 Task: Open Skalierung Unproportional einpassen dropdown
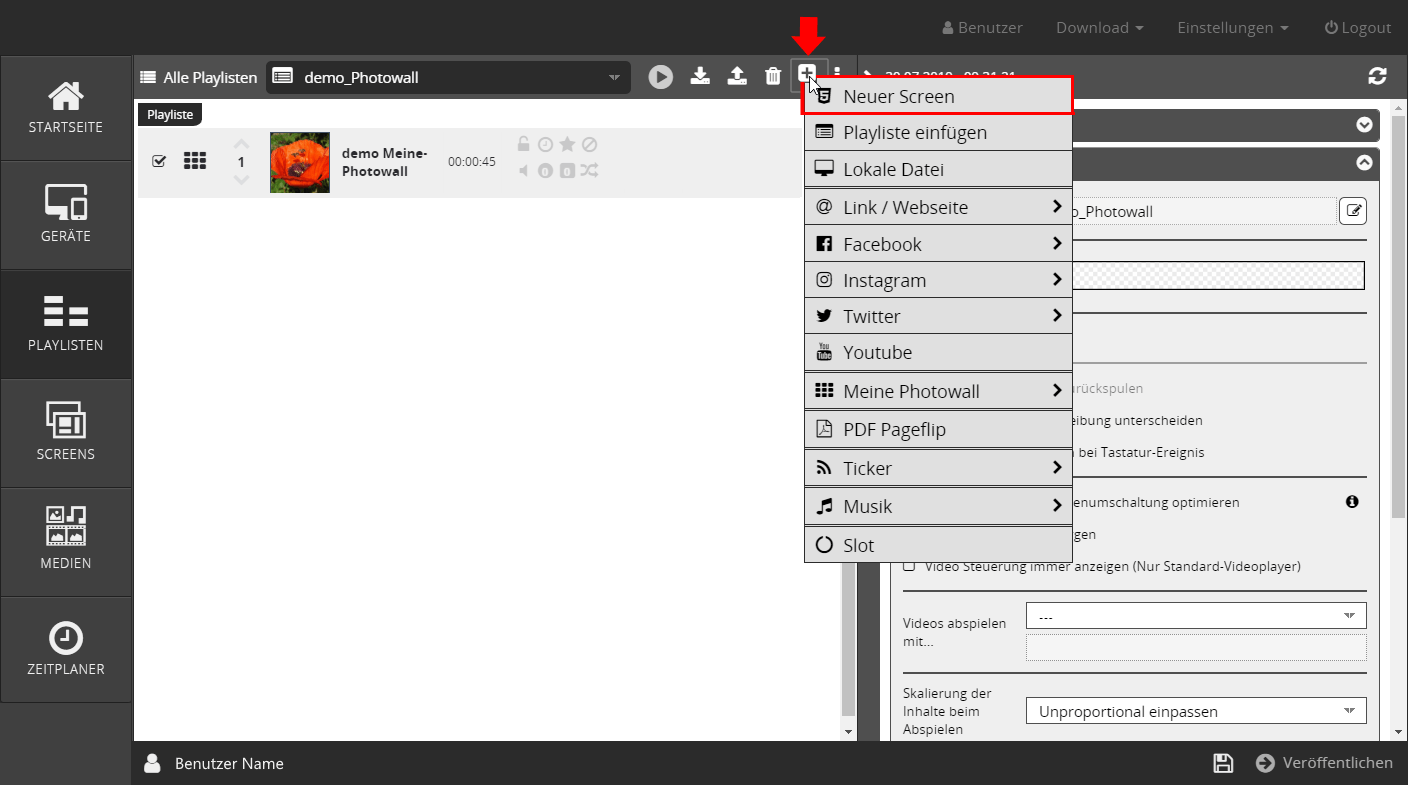point(1195,711)
